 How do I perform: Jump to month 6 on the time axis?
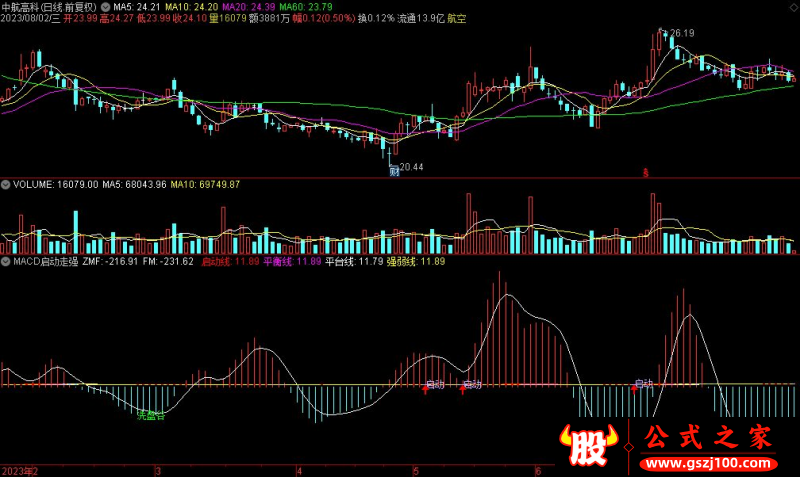point(538,471)
